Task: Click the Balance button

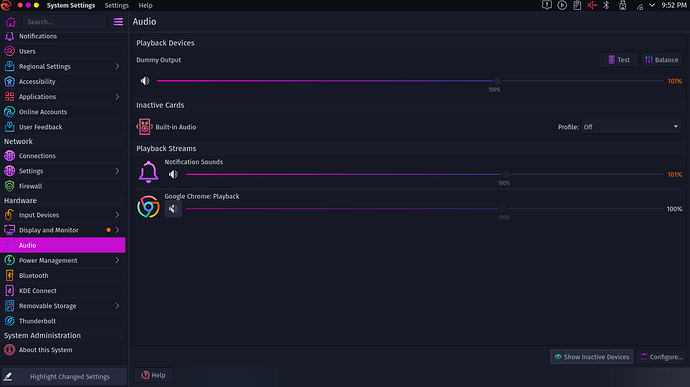Action: pyautogui.click(x=661, y=60)
